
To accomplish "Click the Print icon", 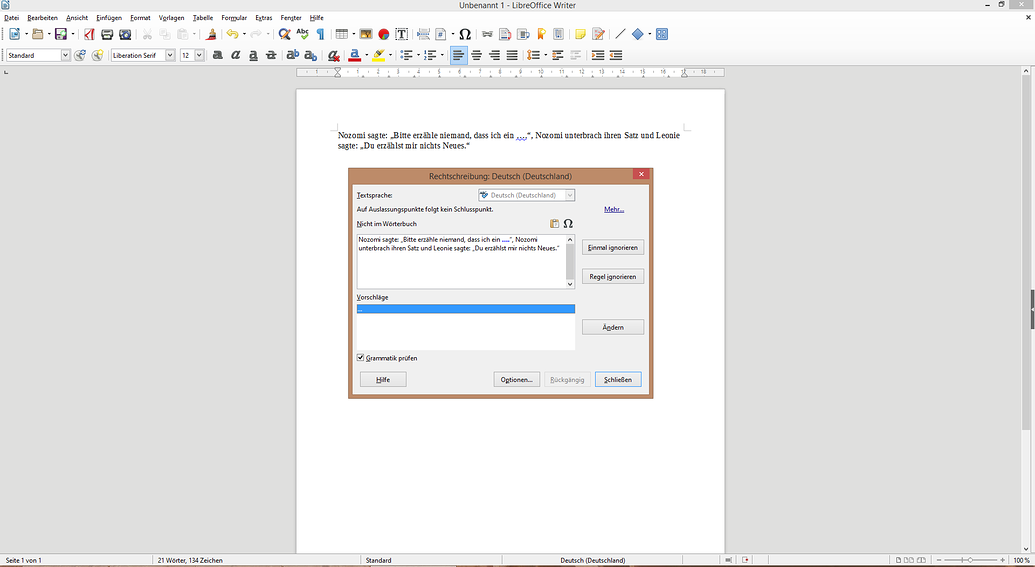I will pyautogui.click(x=107, y=34).
